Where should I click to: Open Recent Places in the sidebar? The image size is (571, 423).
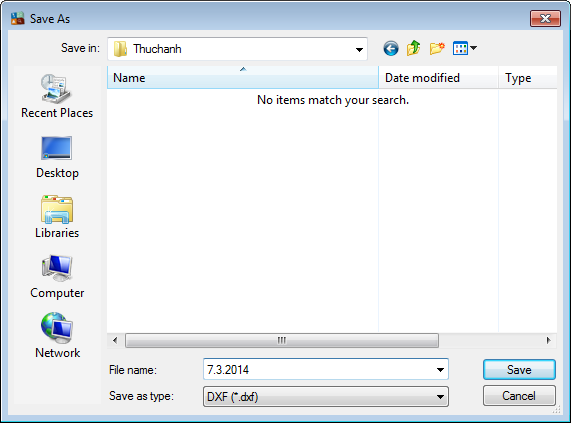[57, 96]
